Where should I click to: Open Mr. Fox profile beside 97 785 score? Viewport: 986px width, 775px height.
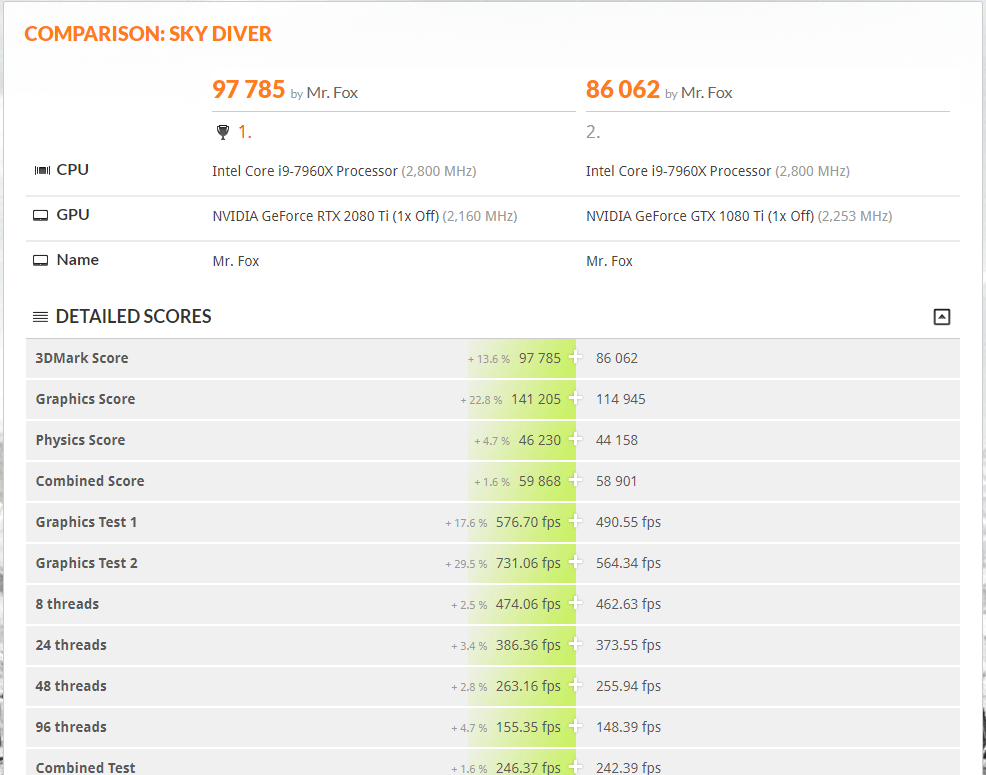pyautogui.click(x=332, y=93)
